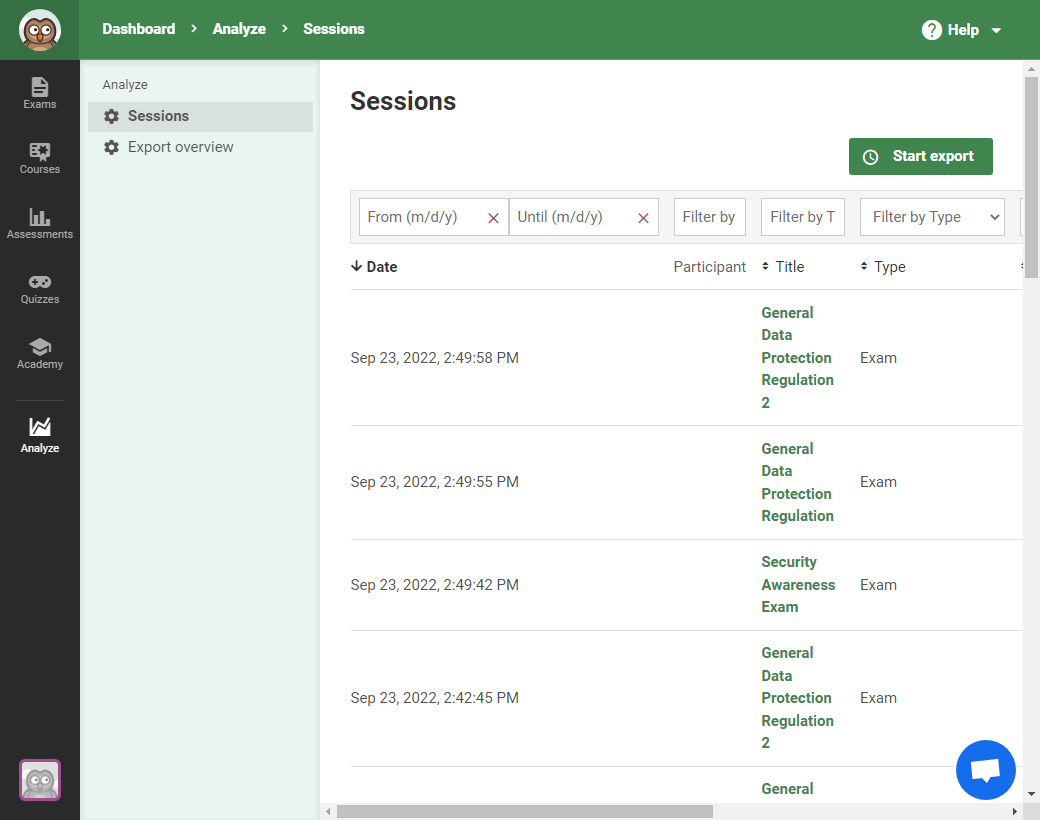Image resolution: width=1040 pixels, height=820 pixels.
Task: Open the live chat bubble
Action: click(985, 770)
